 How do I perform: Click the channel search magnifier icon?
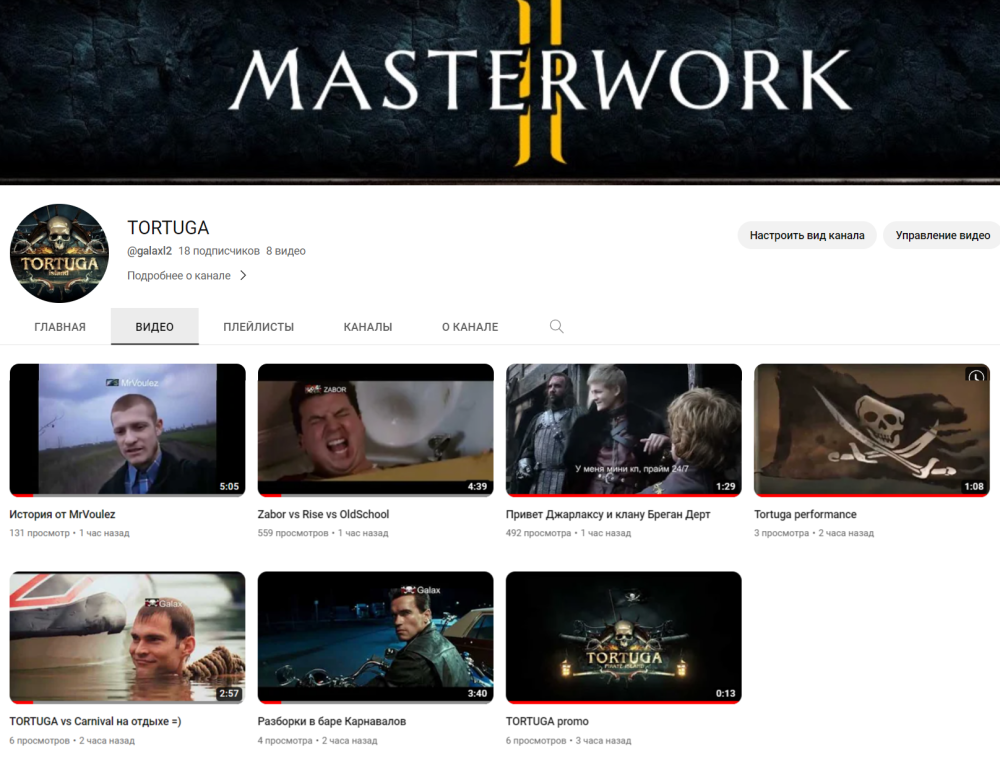[x=557, y=327]
